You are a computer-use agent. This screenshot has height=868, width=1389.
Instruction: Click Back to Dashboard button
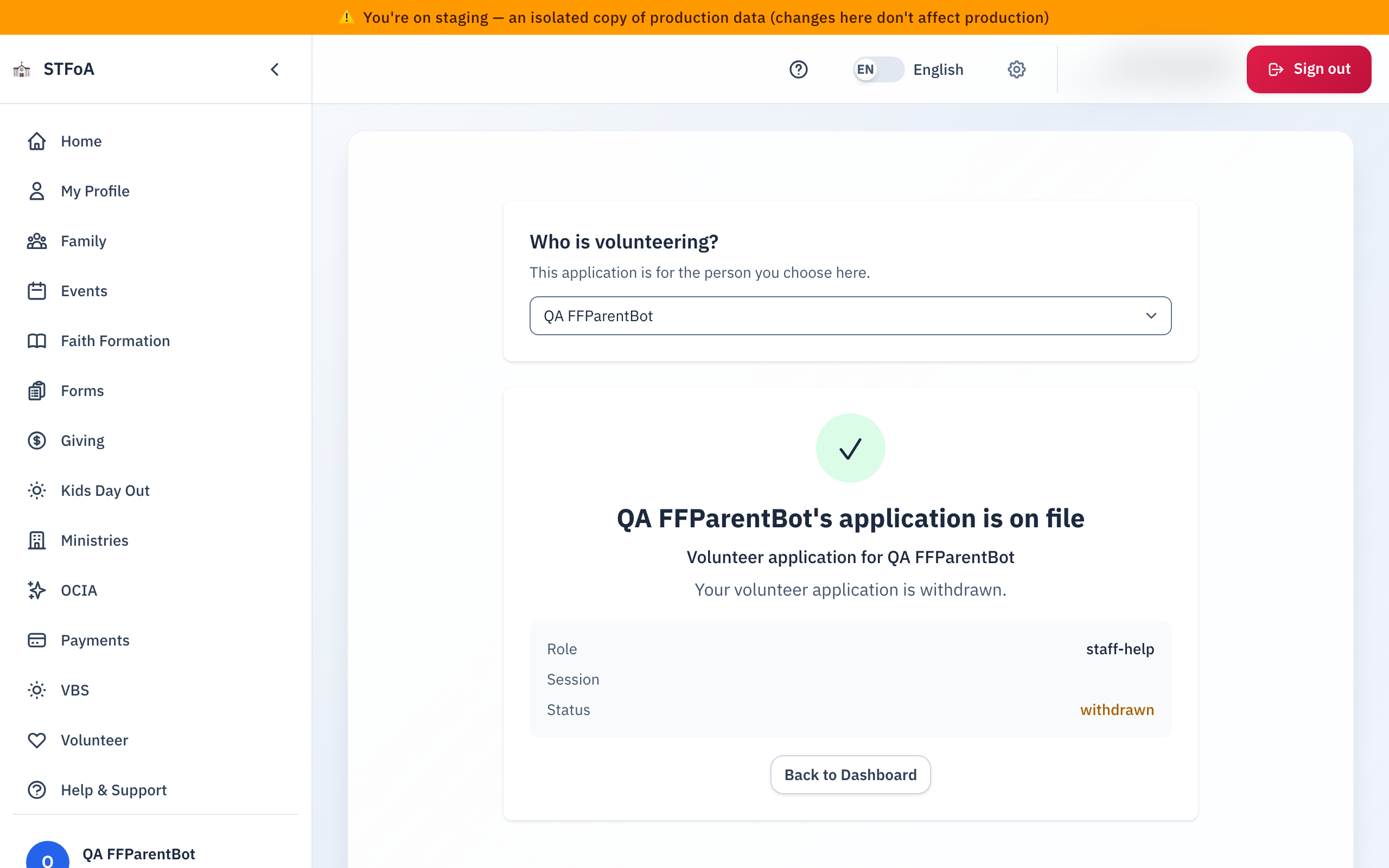click(850, 775)
